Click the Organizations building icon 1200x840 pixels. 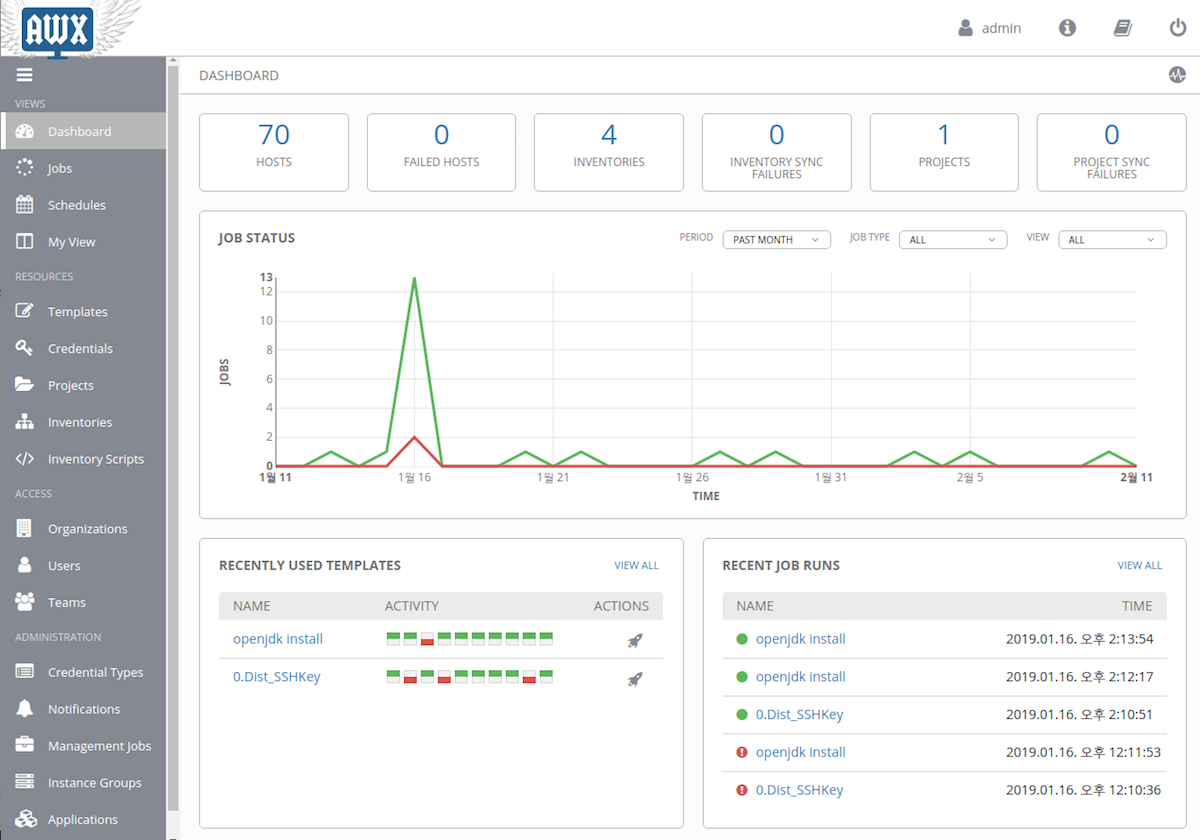point(26,528)
